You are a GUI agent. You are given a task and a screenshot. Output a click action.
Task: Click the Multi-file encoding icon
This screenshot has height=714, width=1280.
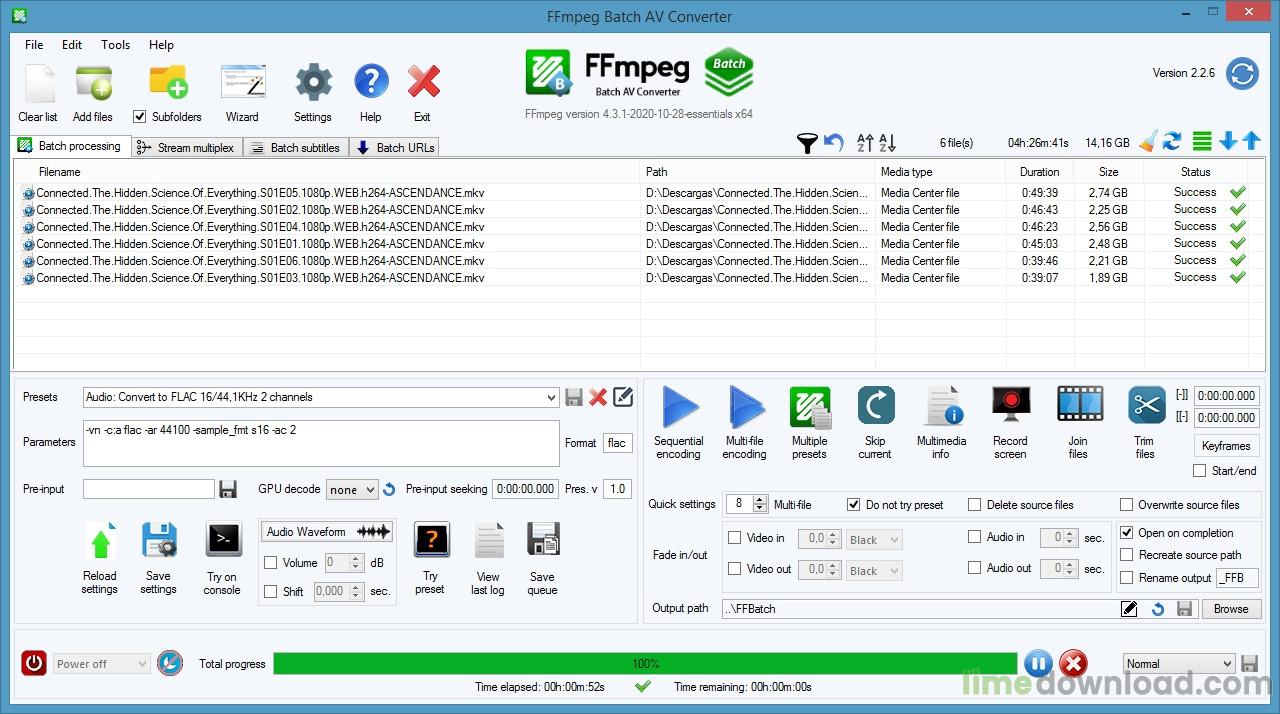pos(744,408)
